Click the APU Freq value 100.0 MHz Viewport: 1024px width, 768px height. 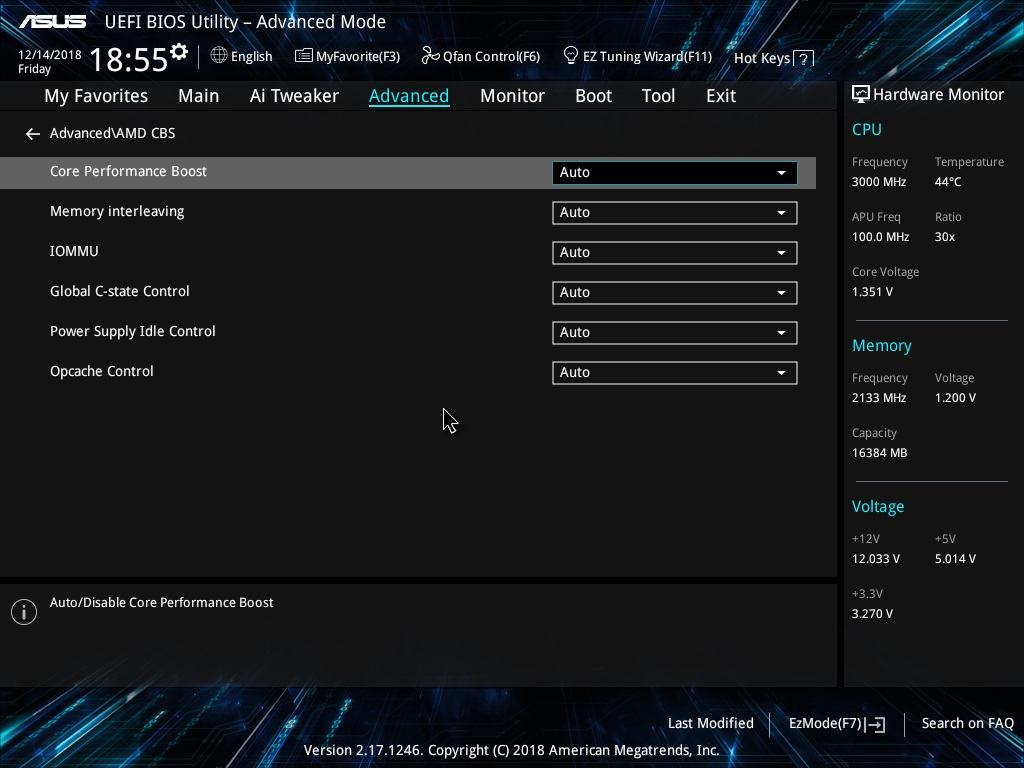click(880, 237)
